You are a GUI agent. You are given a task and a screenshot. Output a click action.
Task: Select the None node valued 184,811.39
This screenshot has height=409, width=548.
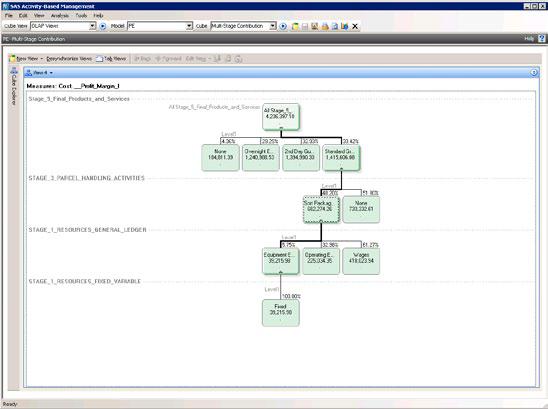pyautogui.click(x=221, y=158)
